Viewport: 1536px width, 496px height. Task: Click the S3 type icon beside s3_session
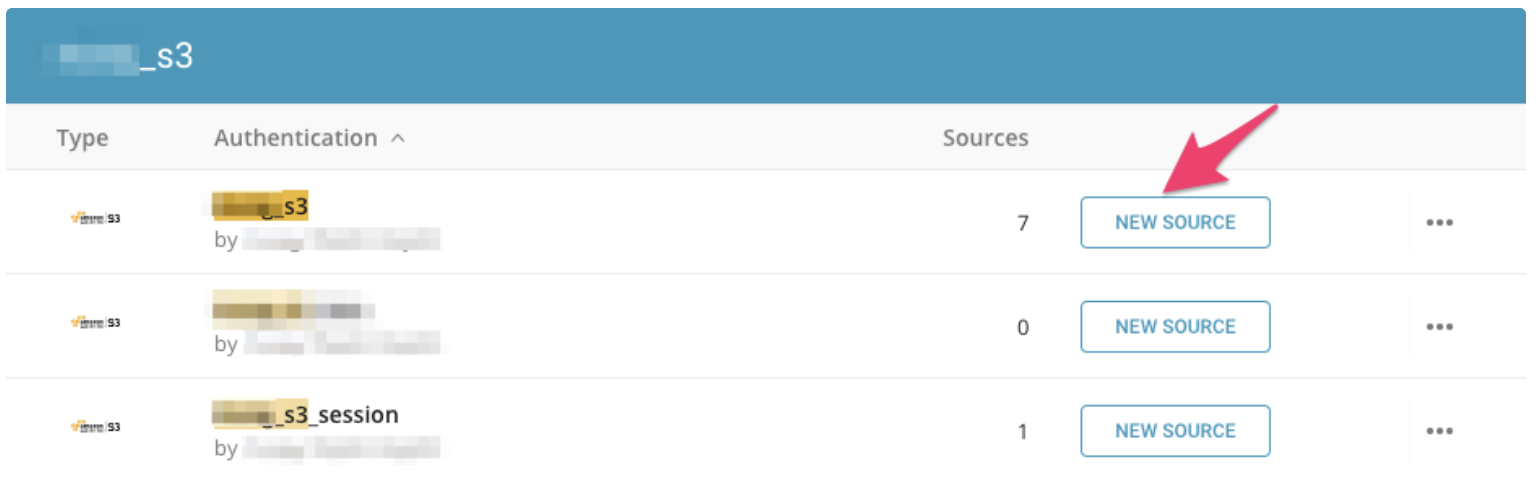pos(96,426)
